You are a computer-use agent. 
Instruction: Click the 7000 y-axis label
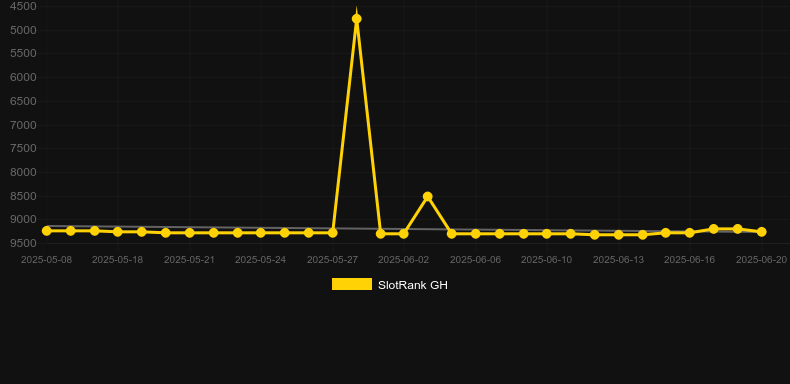click(23, 125)
